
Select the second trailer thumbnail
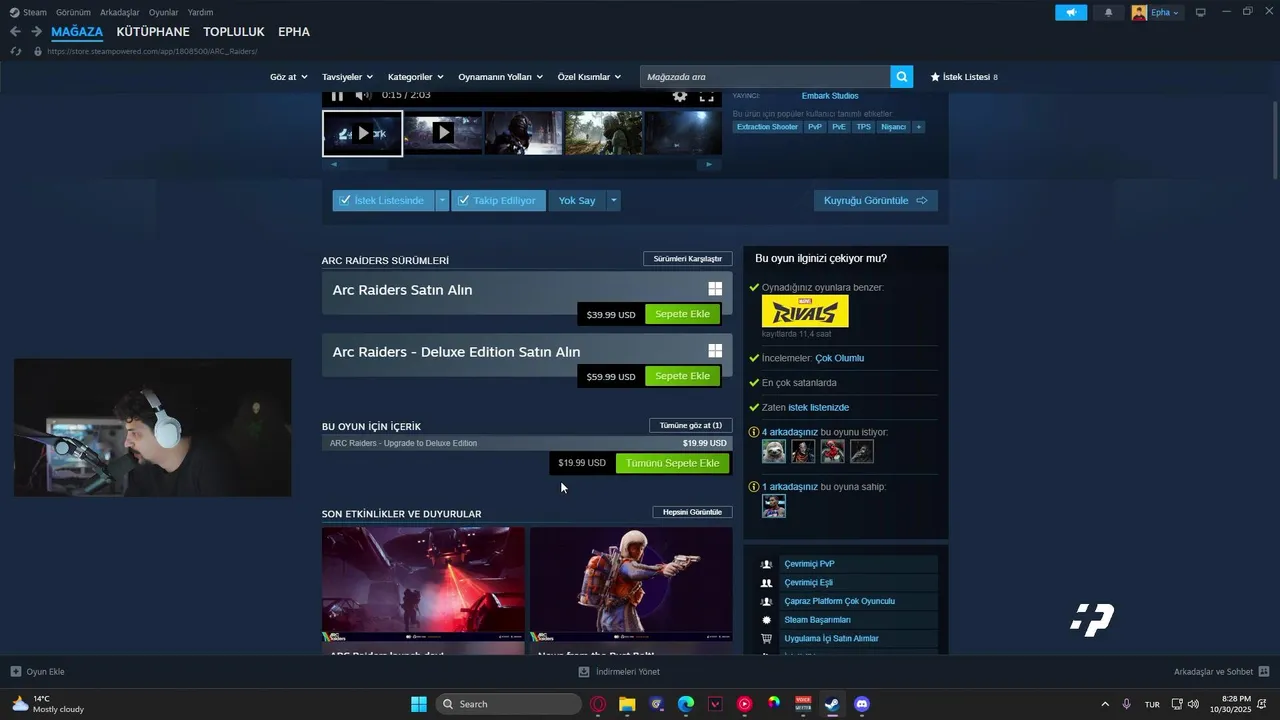pyautogui.click(x=443, y=133)
